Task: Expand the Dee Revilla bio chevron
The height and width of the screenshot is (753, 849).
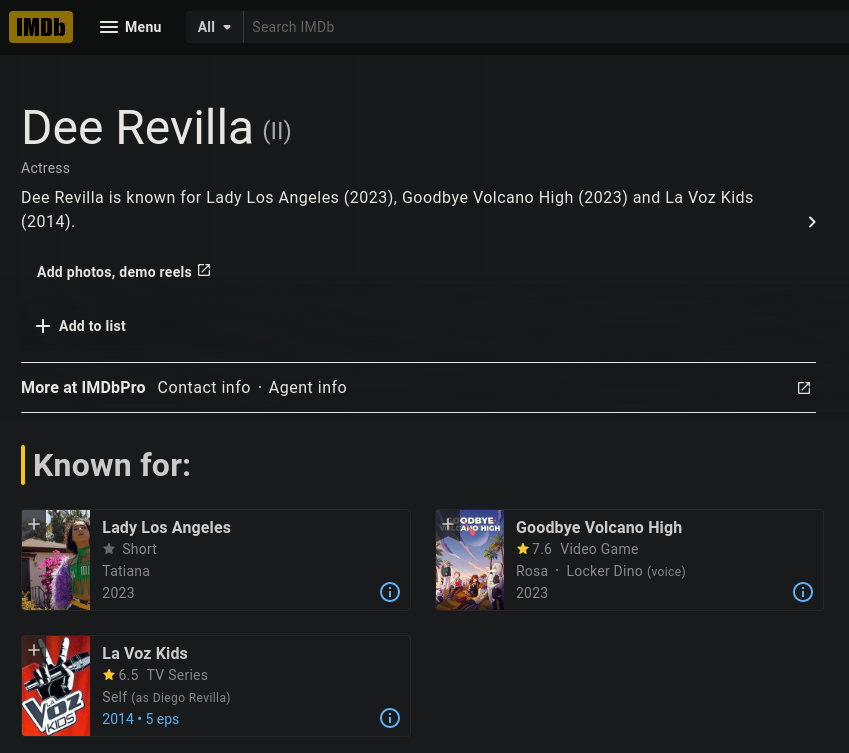Action: [812, 222]
